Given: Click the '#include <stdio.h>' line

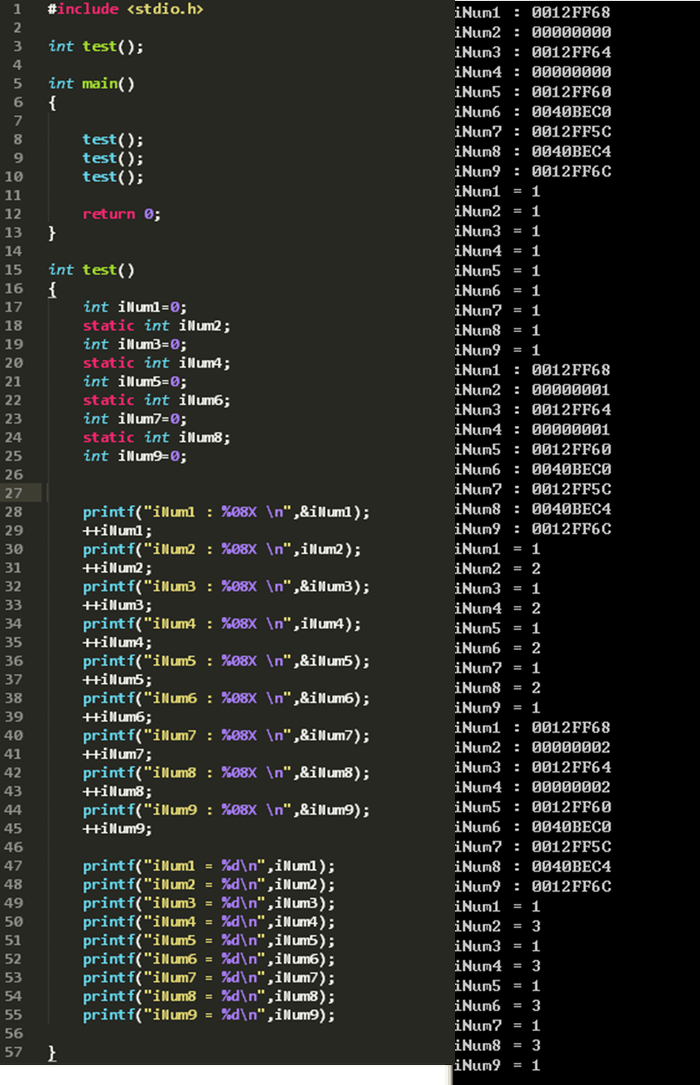Looking at the screenshot, I should (x=125, y=10).
